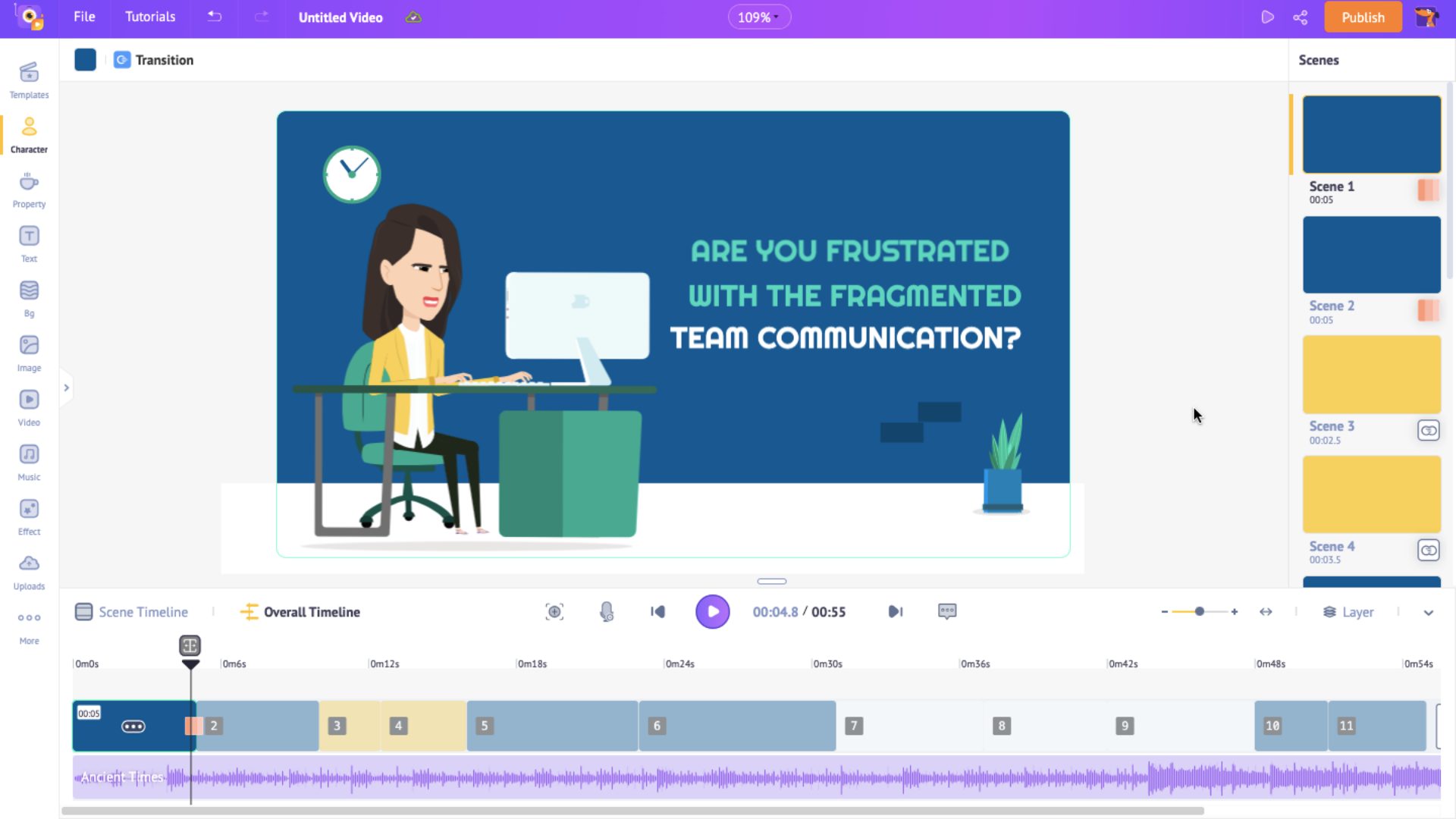Click the Music tool in sidebar
This screenshot has width=1456, height=819.
(x=29, y=462)
